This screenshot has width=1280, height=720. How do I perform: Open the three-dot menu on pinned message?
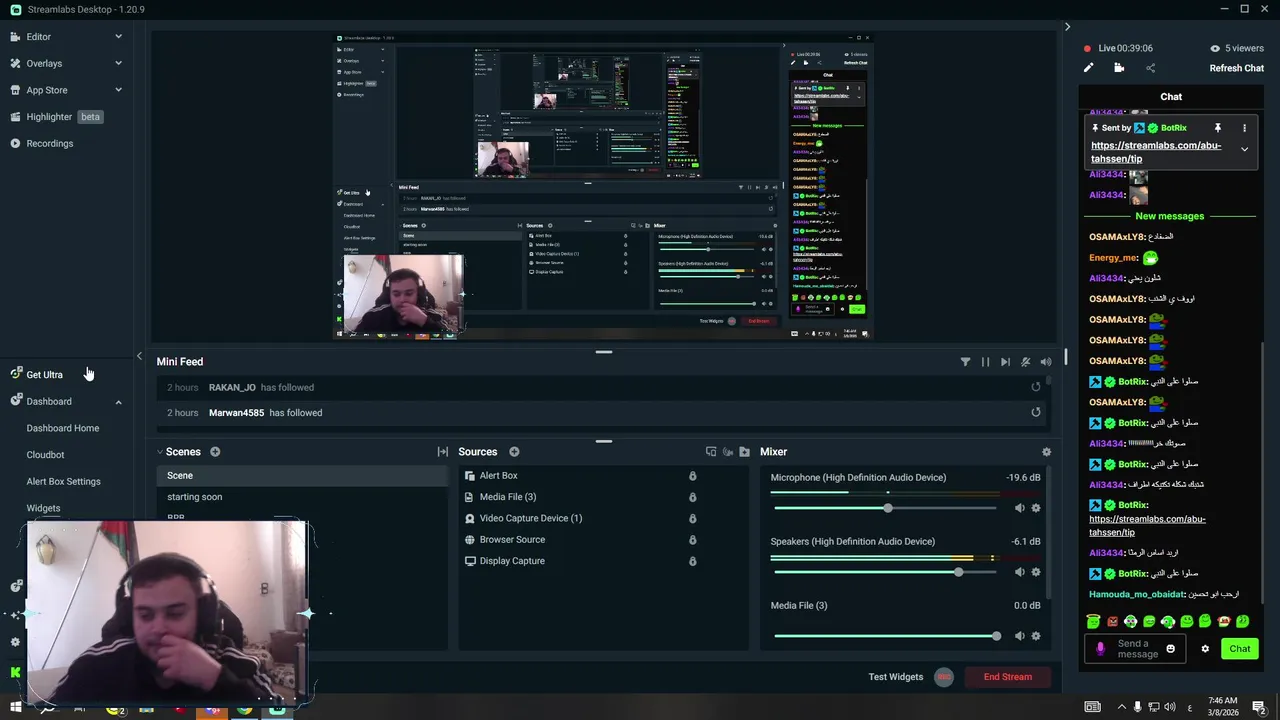tap(1244, 128)
